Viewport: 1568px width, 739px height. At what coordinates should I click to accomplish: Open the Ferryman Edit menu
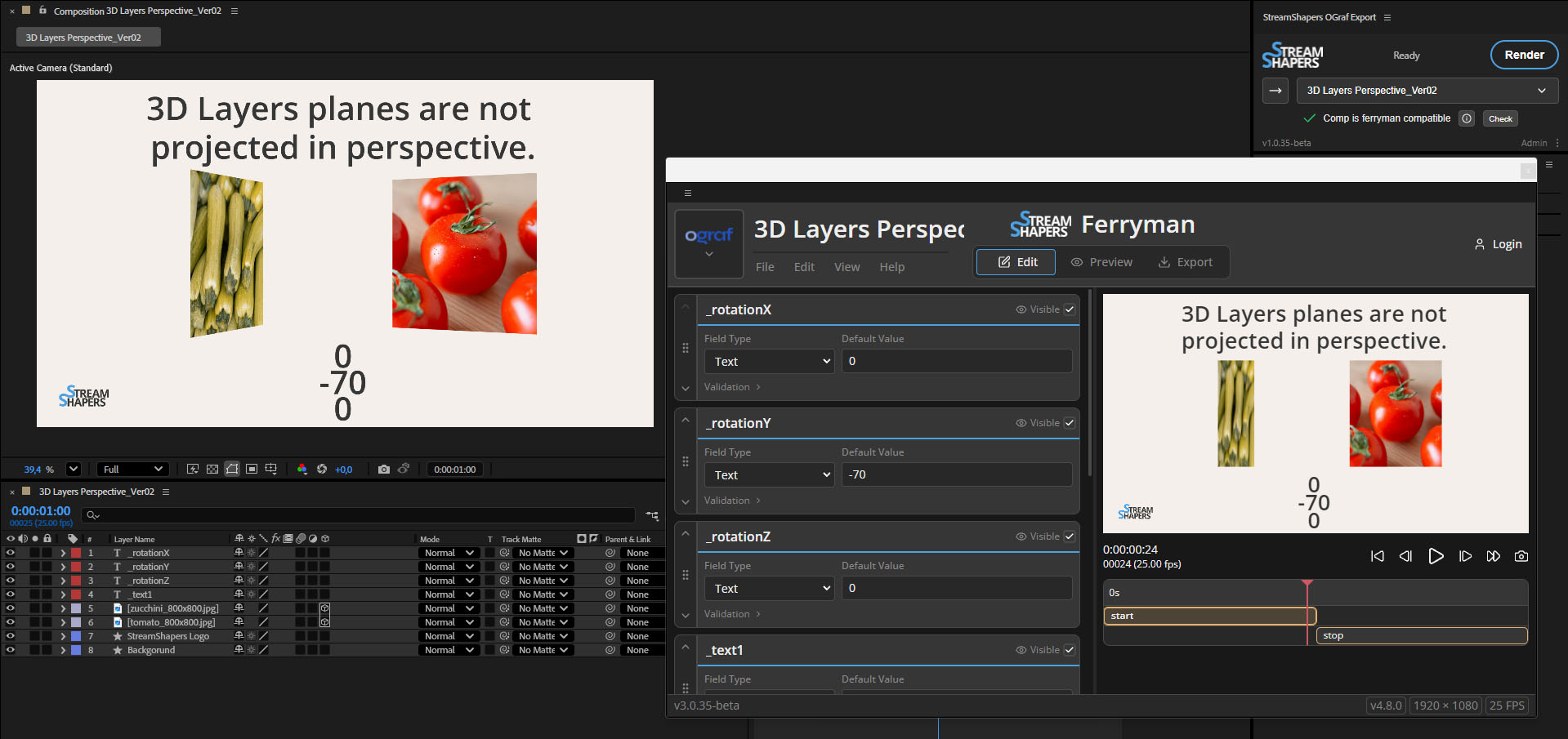[804, 267]
